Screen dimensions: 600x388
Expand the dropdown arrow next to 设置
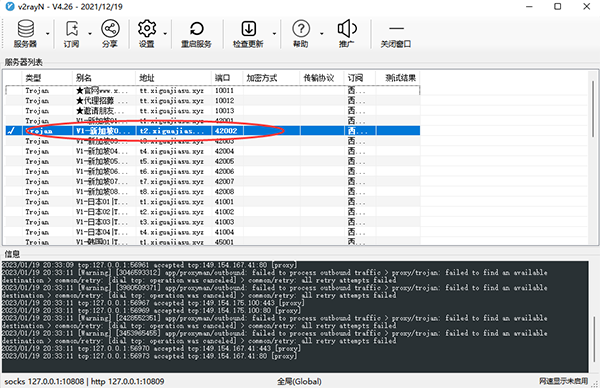[x=165, y=34]
